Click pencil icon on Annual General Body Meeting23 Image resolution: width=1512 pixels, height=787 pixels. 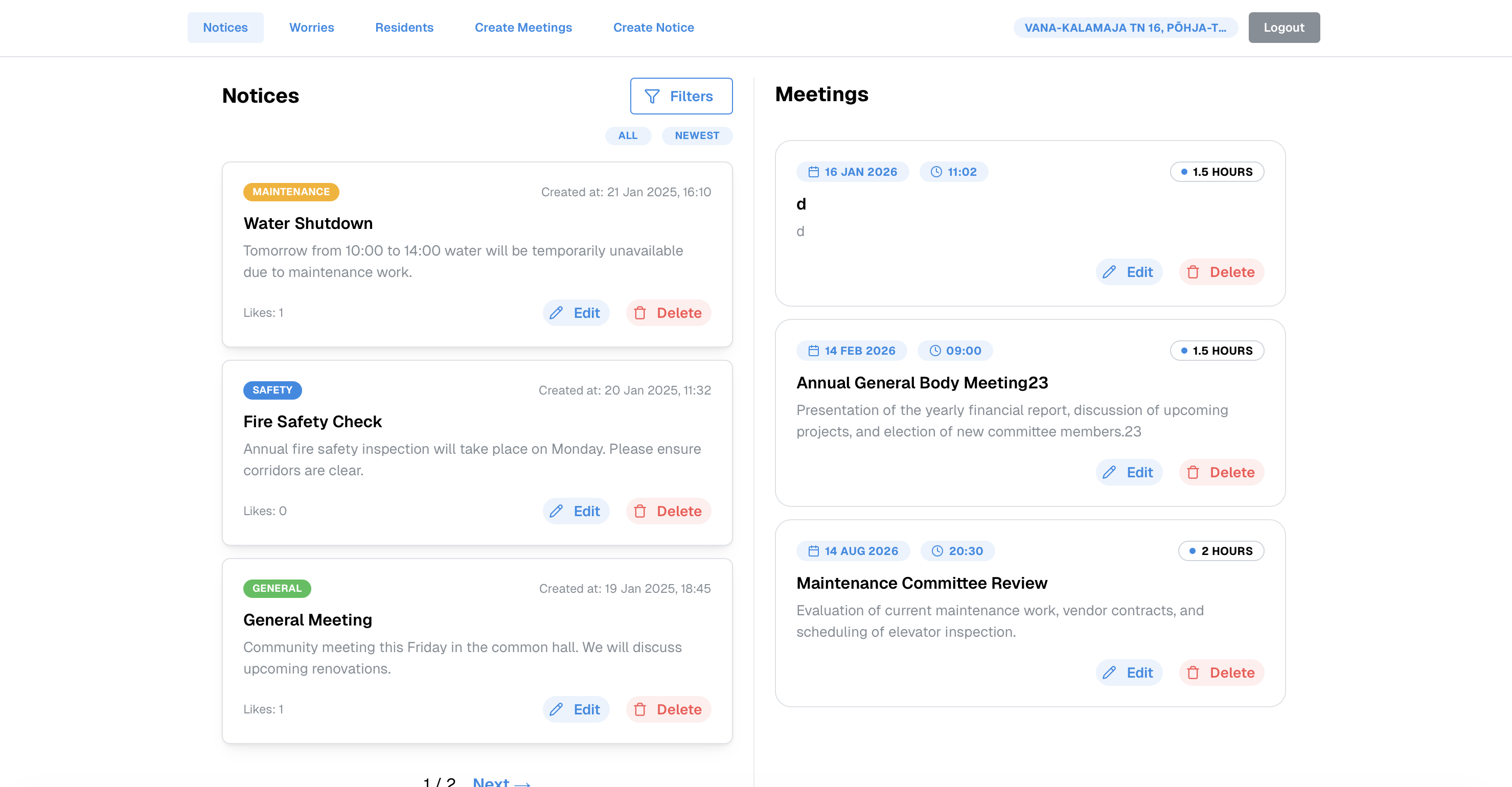(x=1109, y=472)
